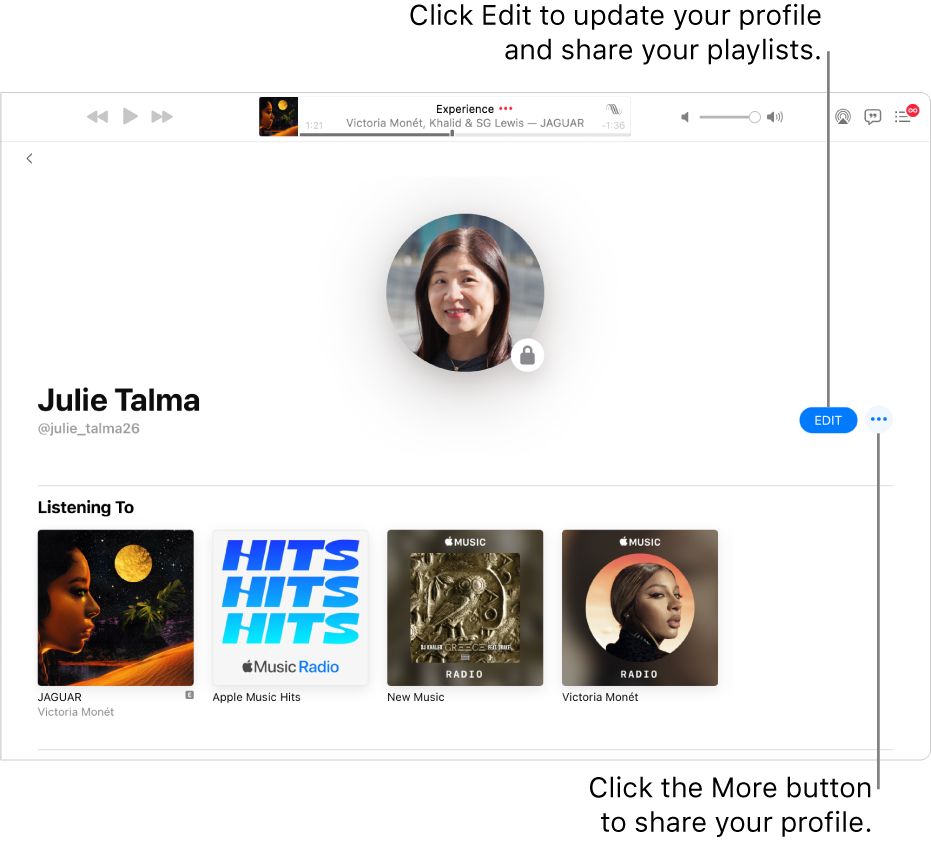Viewport: 931px width, 843px height.
Task: Click the Autoplay infinity badge
Action: tap(912, 109)
